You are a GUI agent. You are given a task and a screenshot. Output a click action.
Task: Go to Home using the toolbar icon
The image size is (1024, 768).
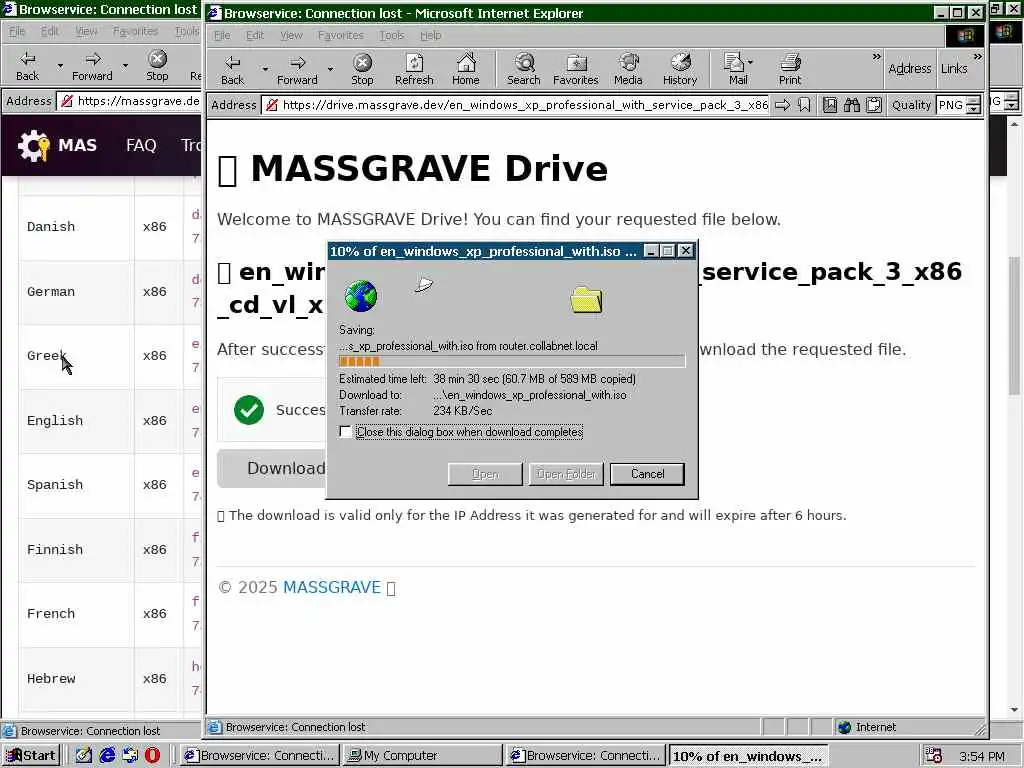466,69
